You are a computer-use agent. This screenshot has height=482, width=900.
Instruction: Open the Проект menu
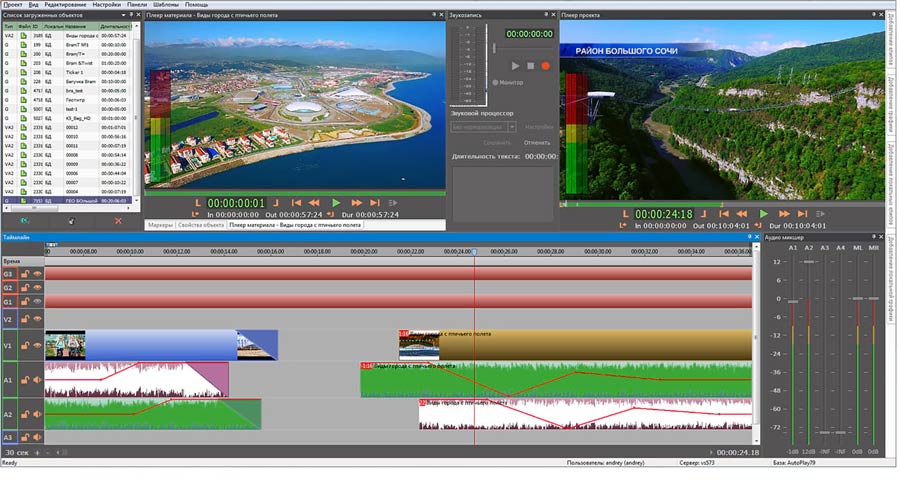(x=13, y=4)
